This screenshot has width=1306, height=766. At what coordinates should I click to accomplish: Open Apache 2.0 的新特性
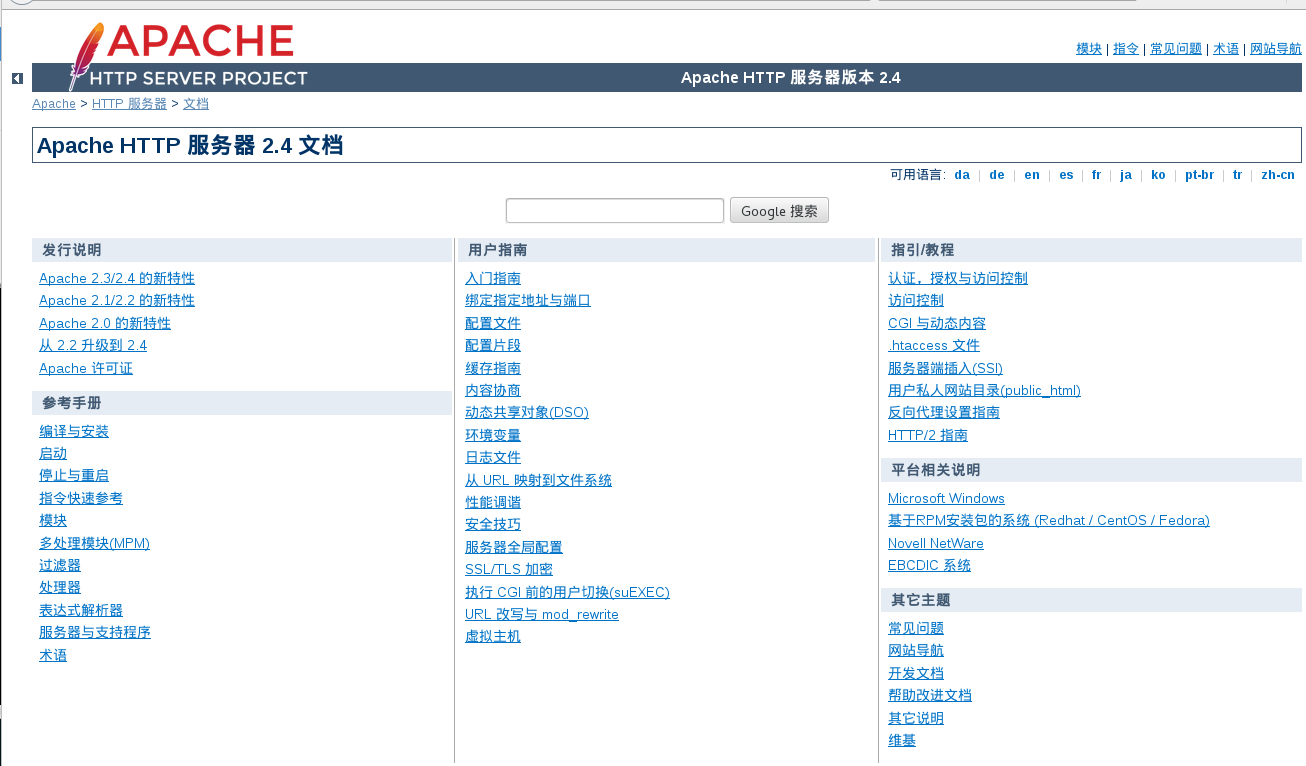click(x=105, y=323)
